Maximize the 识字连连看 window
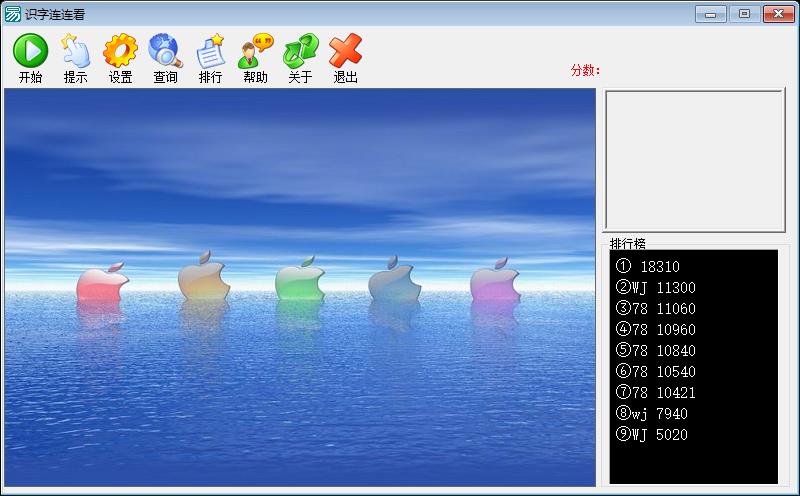The width and height of the screenshot is (800, 496). [x=744, y=14]
